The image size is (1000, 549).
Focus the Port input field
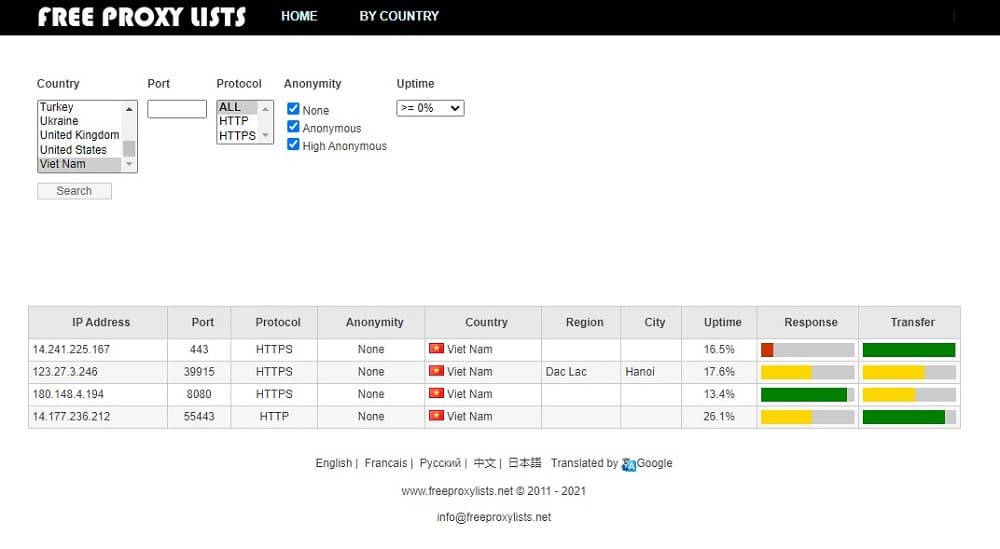point(177,109)
